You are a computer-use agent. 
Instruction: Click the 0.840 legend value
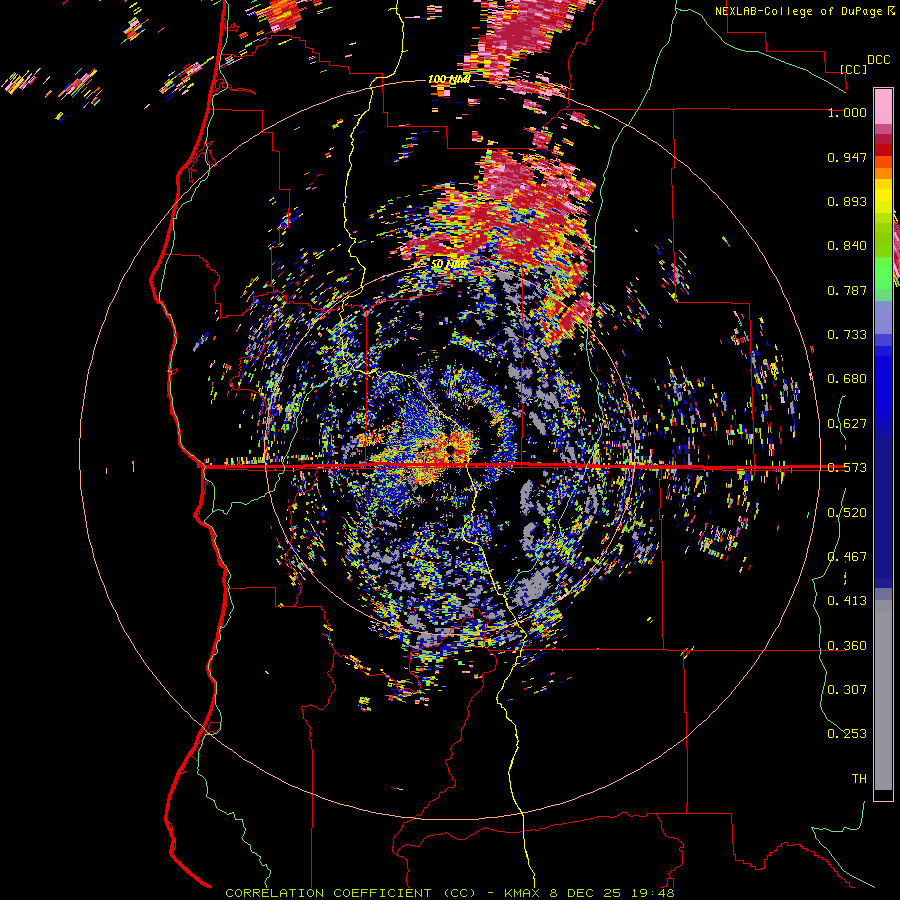point(847,246)
